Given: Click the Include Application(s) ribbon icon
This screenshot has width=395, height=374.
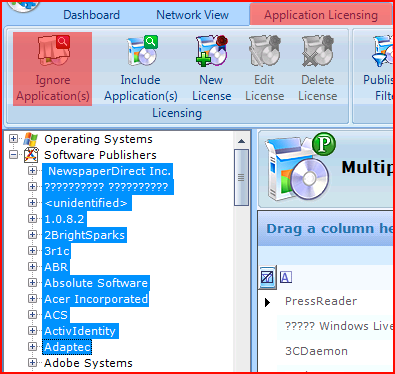Looking at the screenshot, I should (142, 51).
